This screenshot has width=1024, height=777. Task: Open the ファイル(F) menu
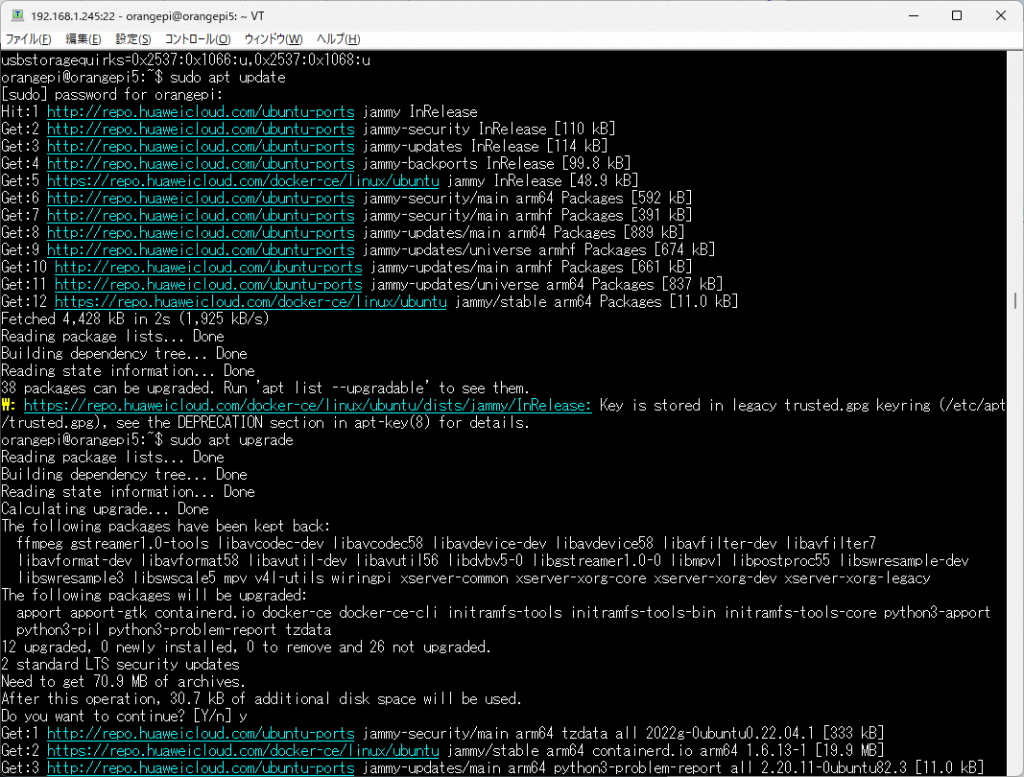point(28,39)
